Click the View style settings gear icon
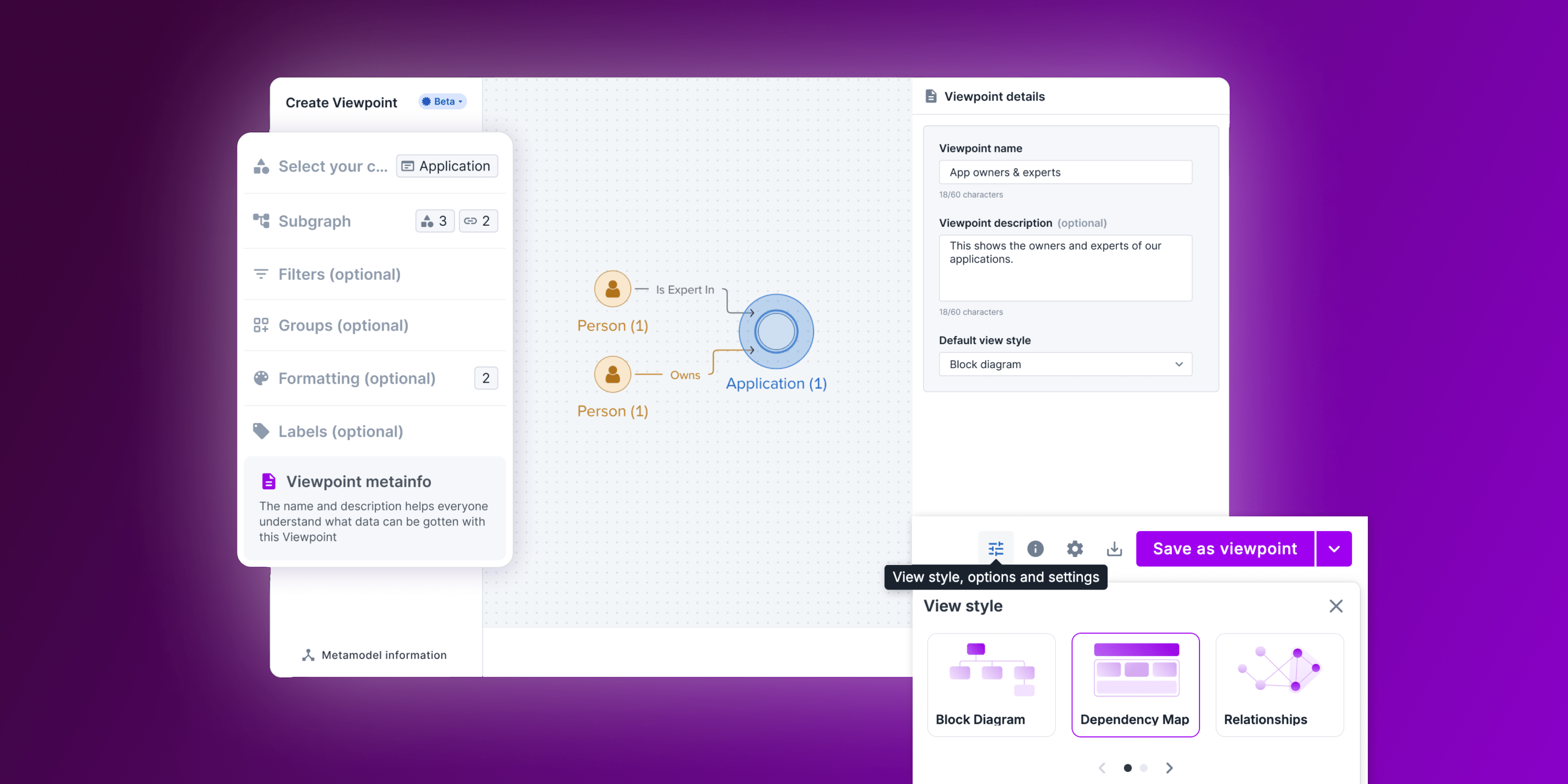This screenshot has width=1568, height=784. click(x=1074, y=547)
